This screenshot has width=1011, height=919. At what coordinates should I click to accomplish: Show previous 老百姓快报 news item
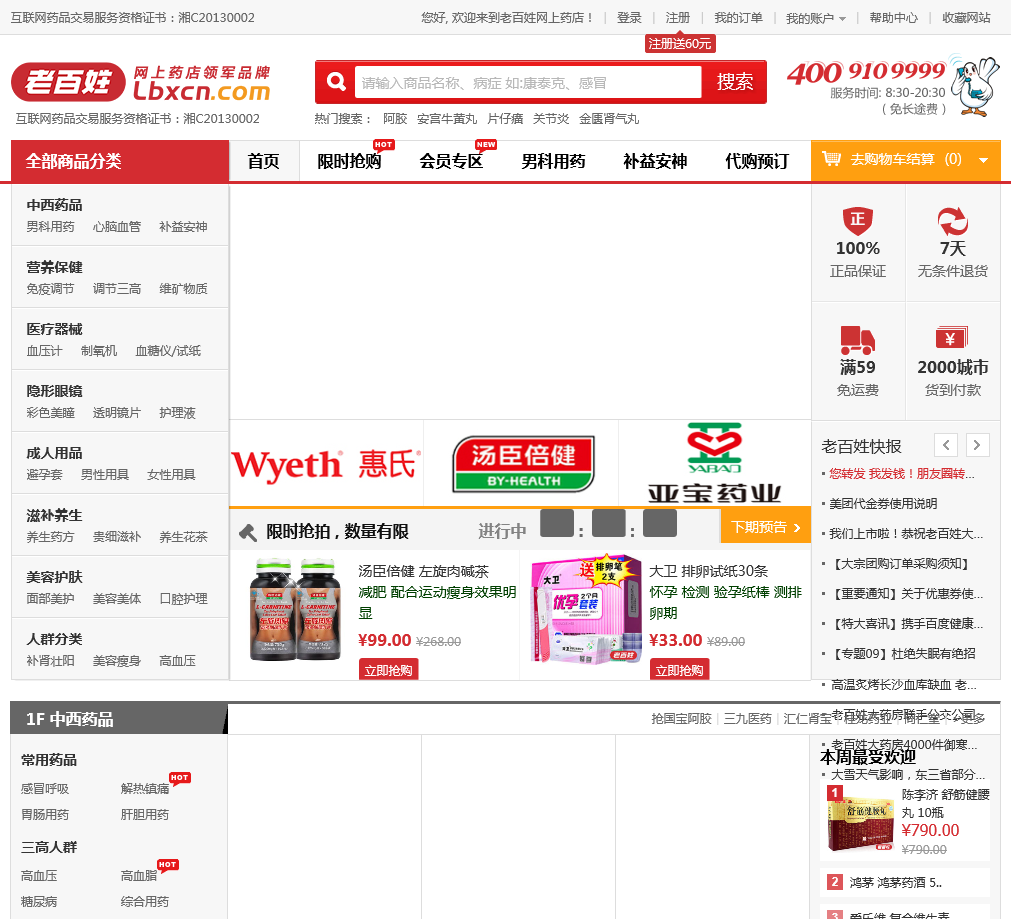946,445
